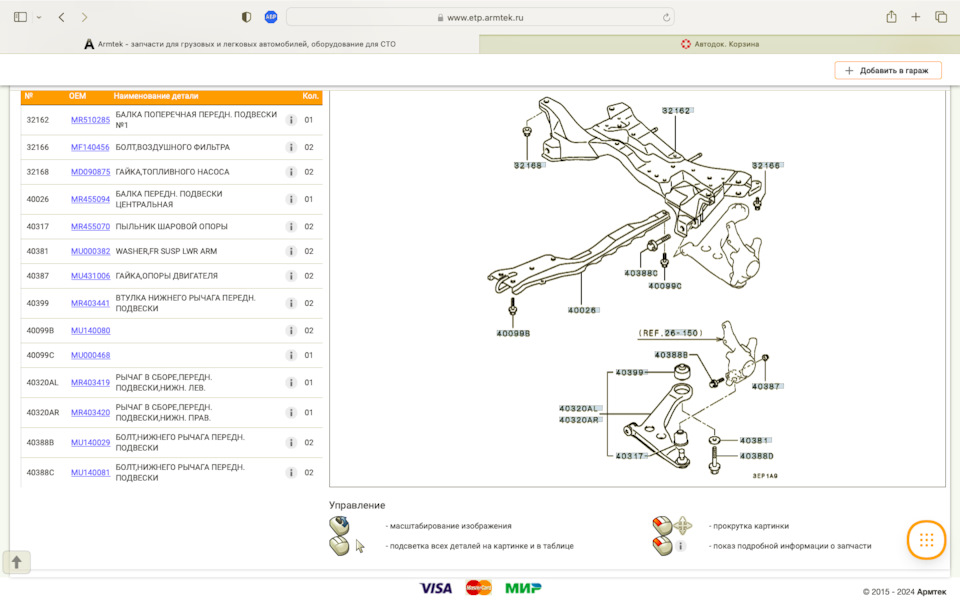Open the Share menu icon
The width and height of the screenshot is (960, 600).
coord(891,17)
